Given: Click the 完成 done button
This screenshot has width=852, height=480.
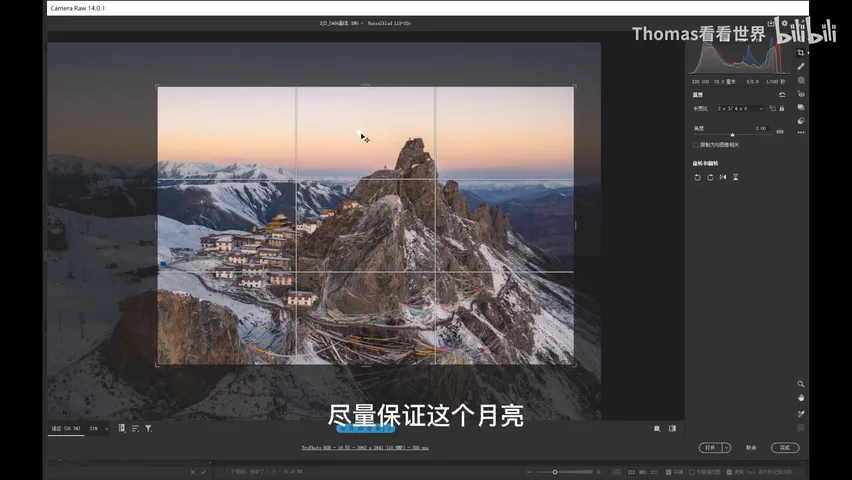Looking at the screenshot, I should (785, 448).
